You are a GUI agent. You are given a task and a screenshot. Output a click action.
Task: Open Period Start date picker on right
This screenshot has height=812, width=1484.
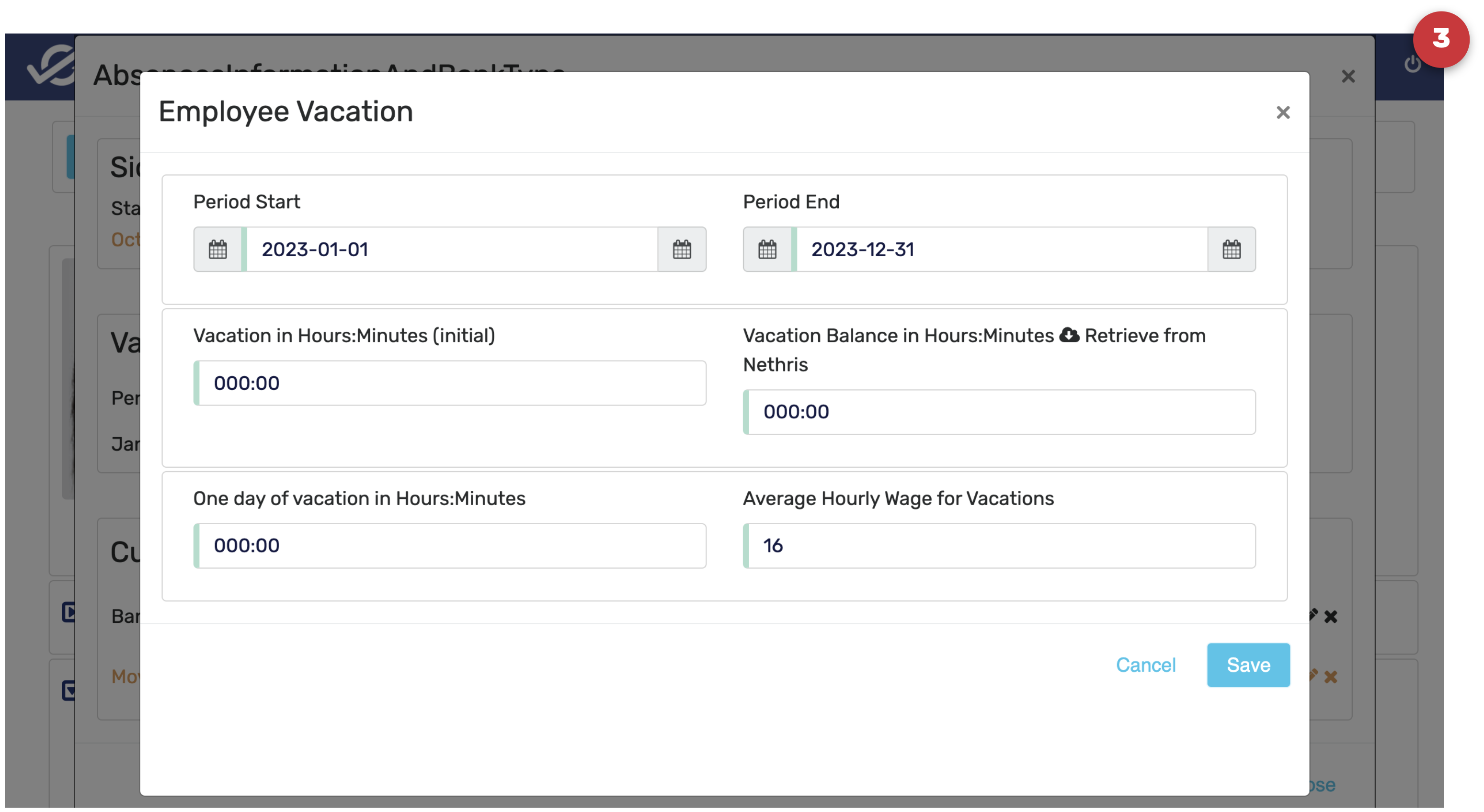pyautogui.click(x=682, y=249)
